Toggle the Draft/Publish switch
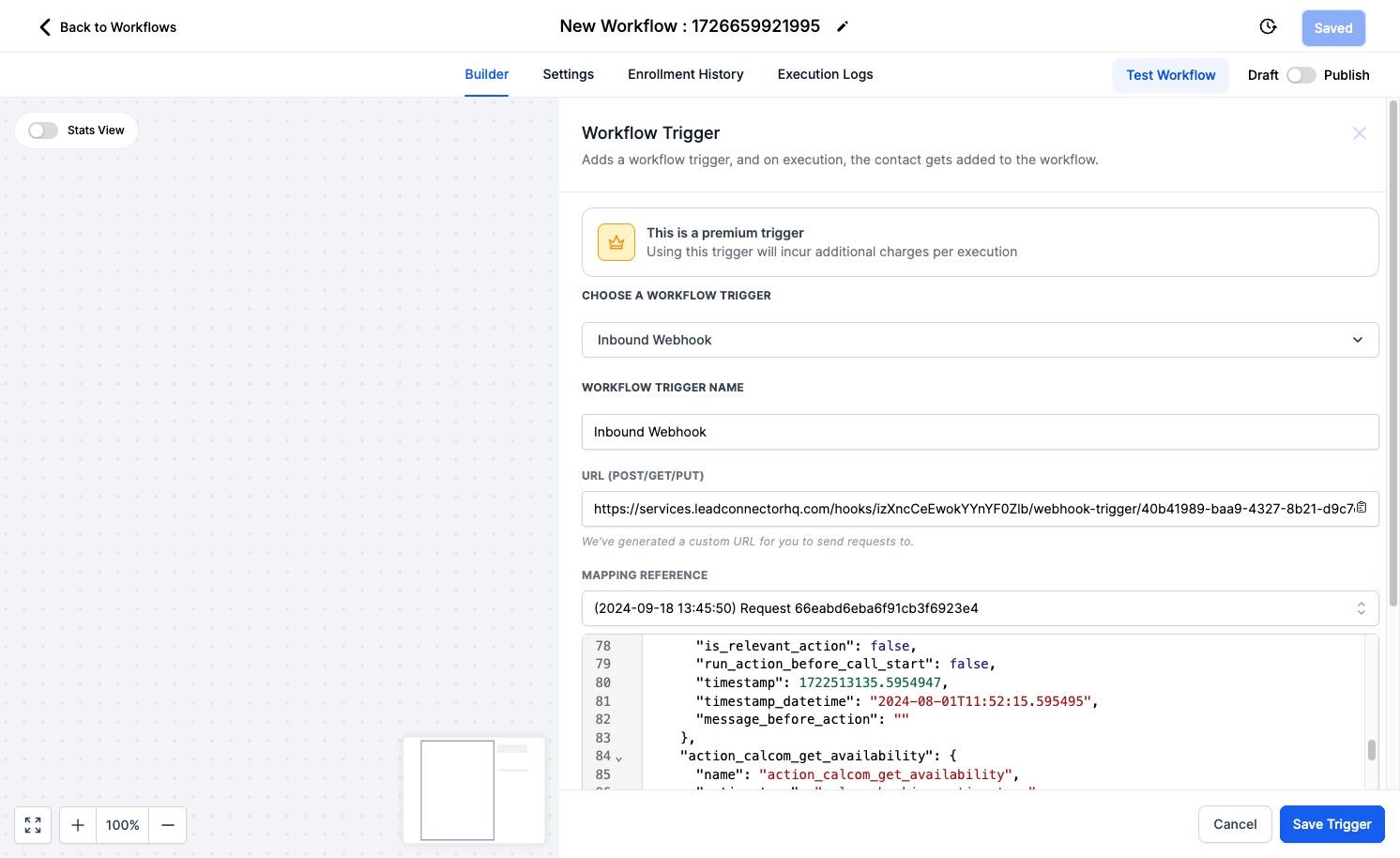Viewport: 1400px width, 858px height. click(x=1301, y=75)
